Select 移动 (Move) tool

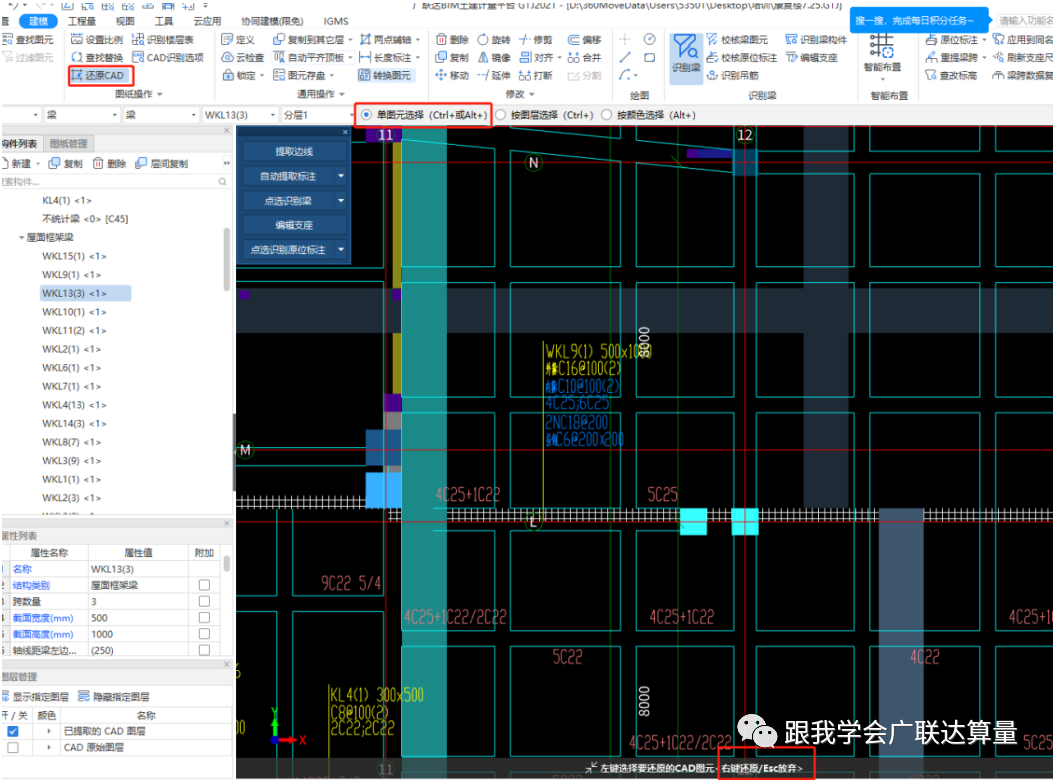(452, 75)
